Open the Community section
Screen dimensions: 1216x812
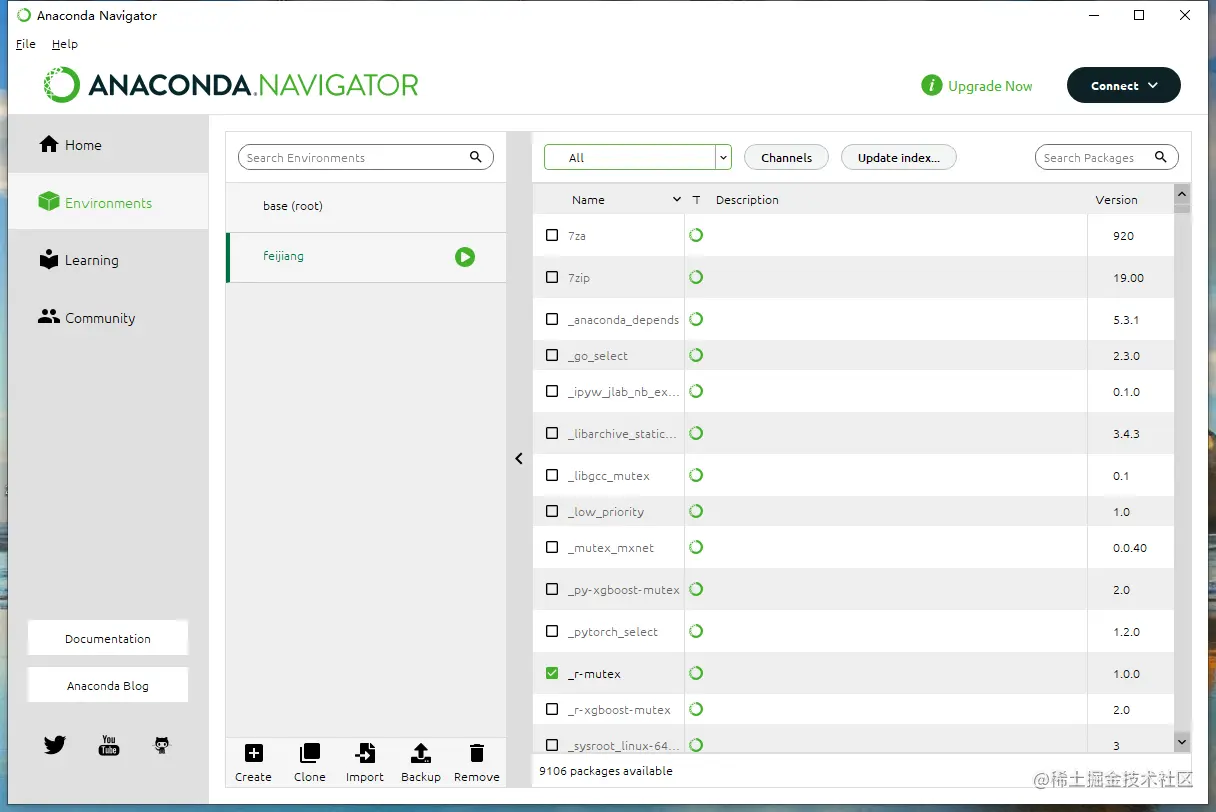point(108,318)
